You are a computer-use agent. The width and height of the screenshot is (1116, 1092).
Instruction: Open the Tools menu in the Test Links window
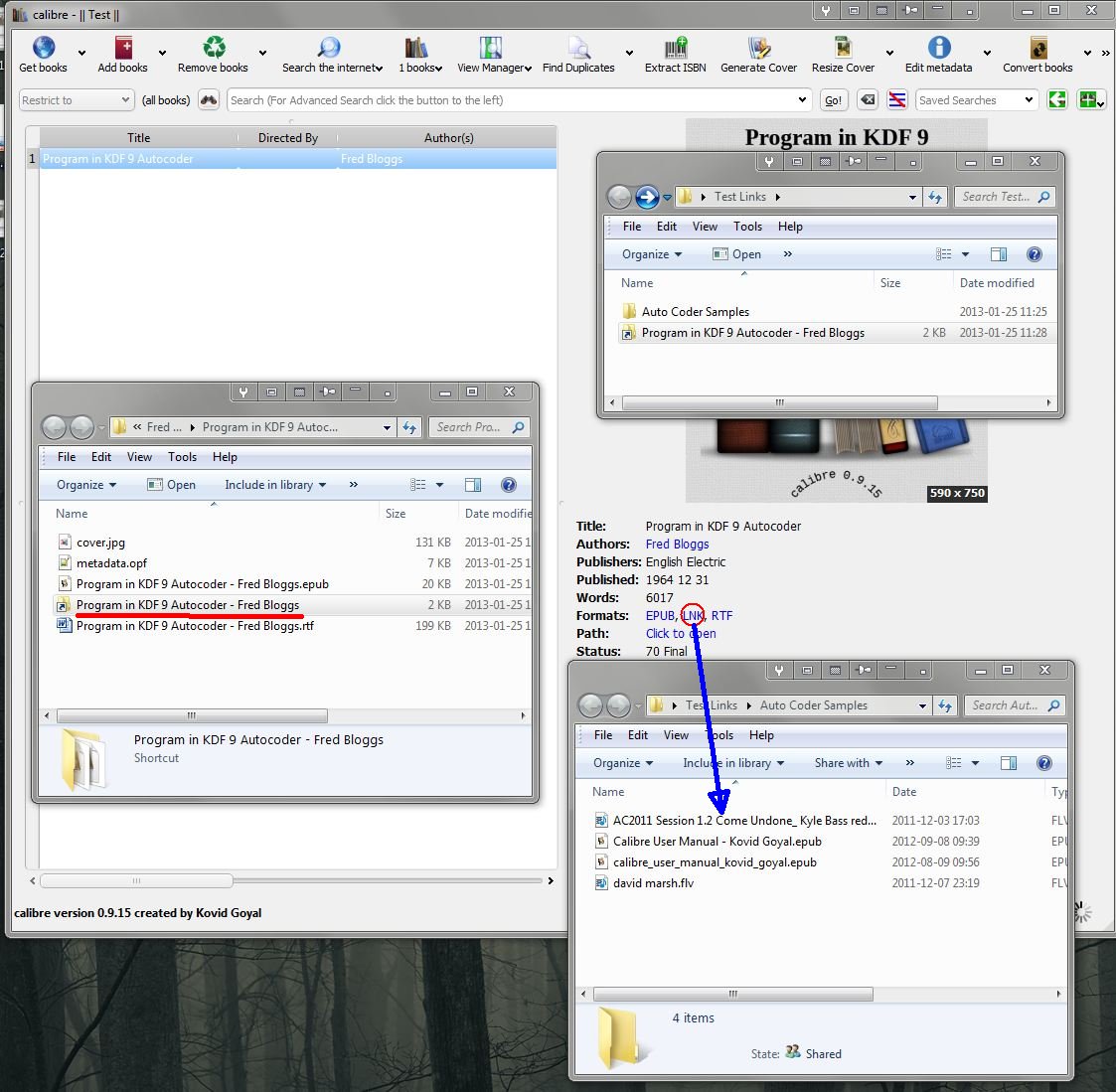(x=748, y=227)
